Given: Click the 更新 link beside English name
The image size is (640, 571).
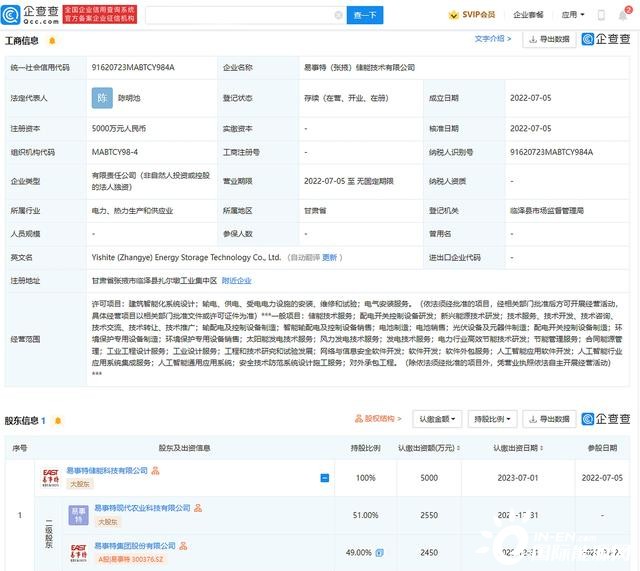Looking at the screenshot, I should (329, 258).
